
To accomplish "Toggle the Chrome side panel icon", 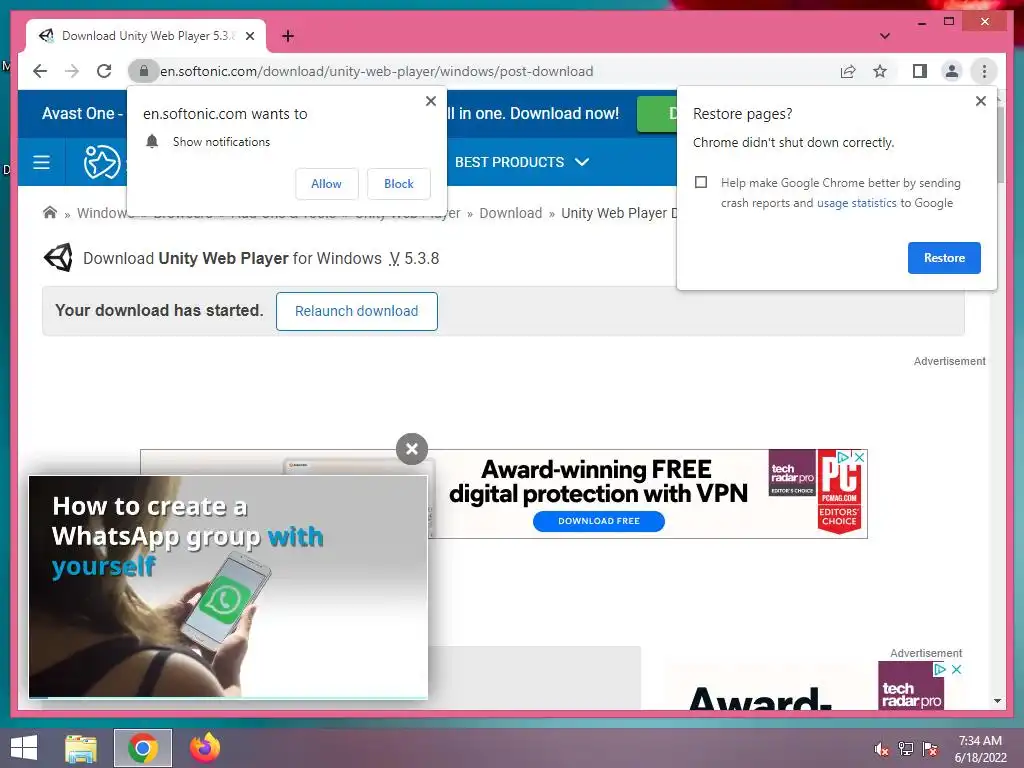I will (920, 71).
